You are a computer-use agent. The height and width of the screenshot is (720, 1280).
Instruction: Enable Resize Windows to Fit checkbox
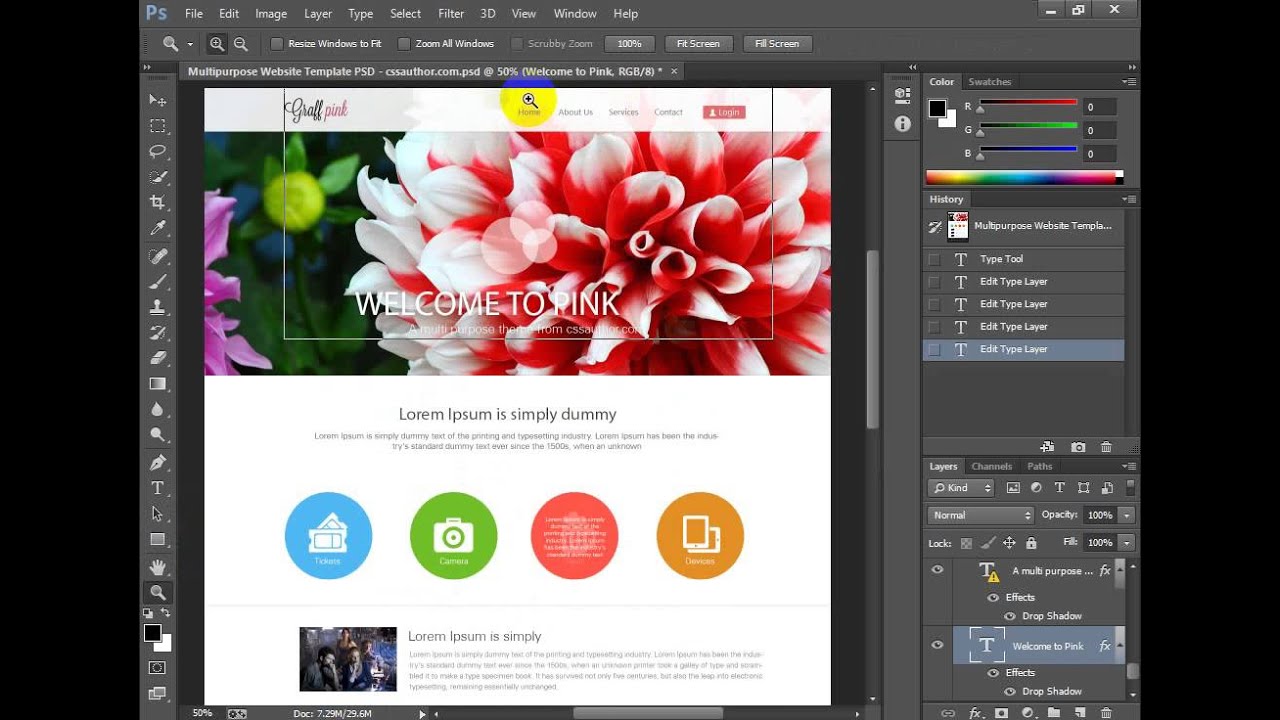pos(277,44)
